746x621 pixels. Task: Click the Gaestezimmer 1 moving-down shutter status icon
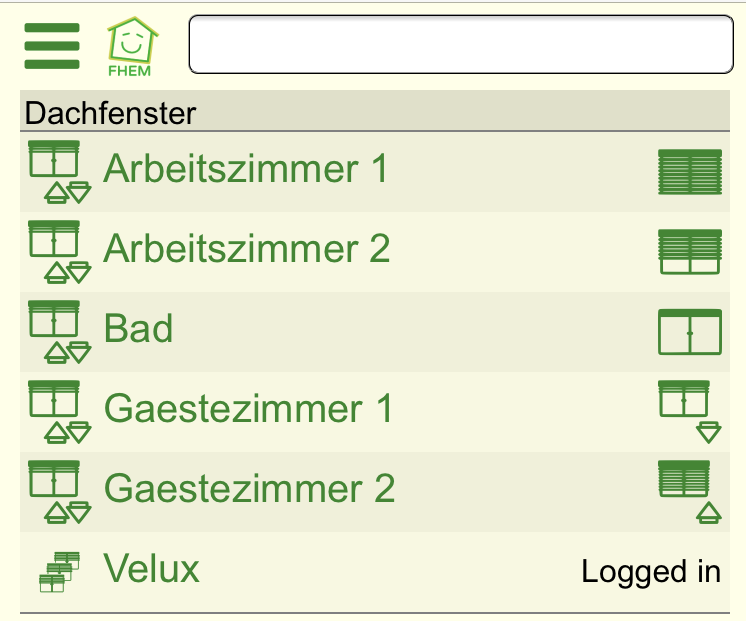pyautogui.click(x=690, y=412)
